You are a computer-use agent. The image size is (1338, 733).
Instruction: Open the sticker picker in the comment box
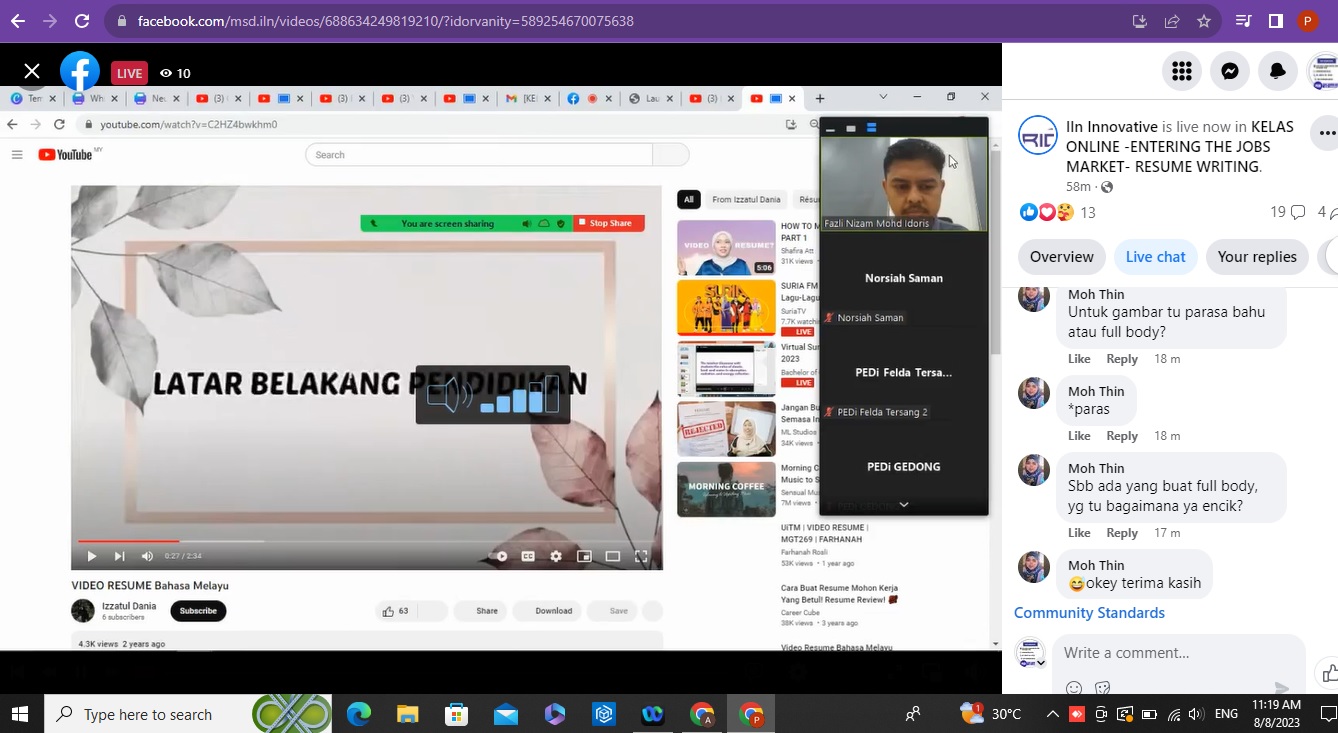pos(1103,688)
